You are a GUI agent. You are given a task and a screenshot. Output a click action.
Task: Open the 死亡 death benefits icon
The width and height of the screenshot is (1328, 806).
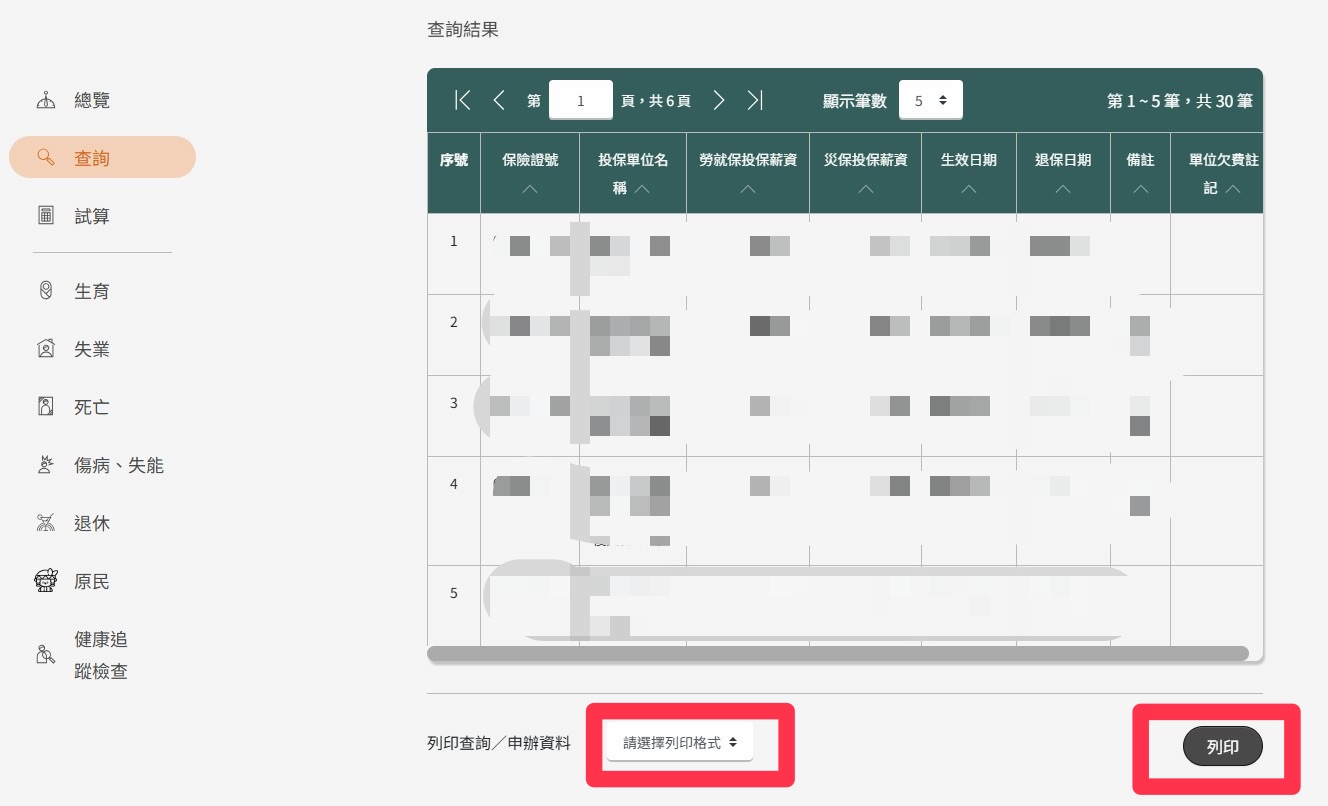[46, 407]
